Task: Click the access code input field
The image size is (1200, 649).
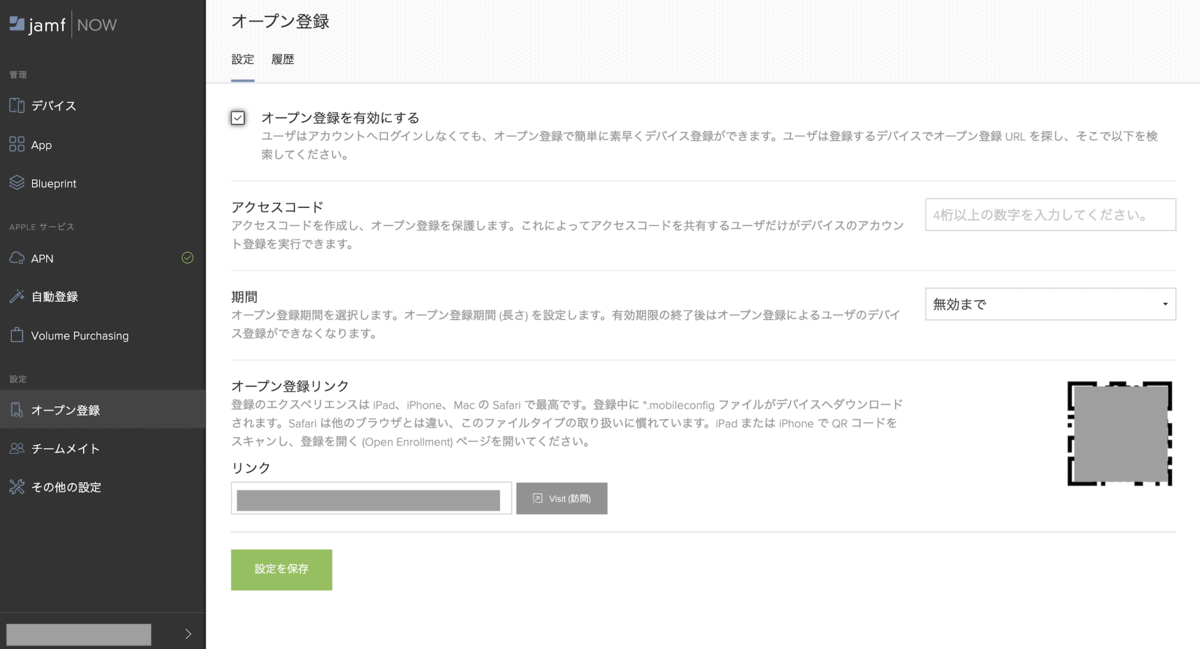Action: (1050, 214)
